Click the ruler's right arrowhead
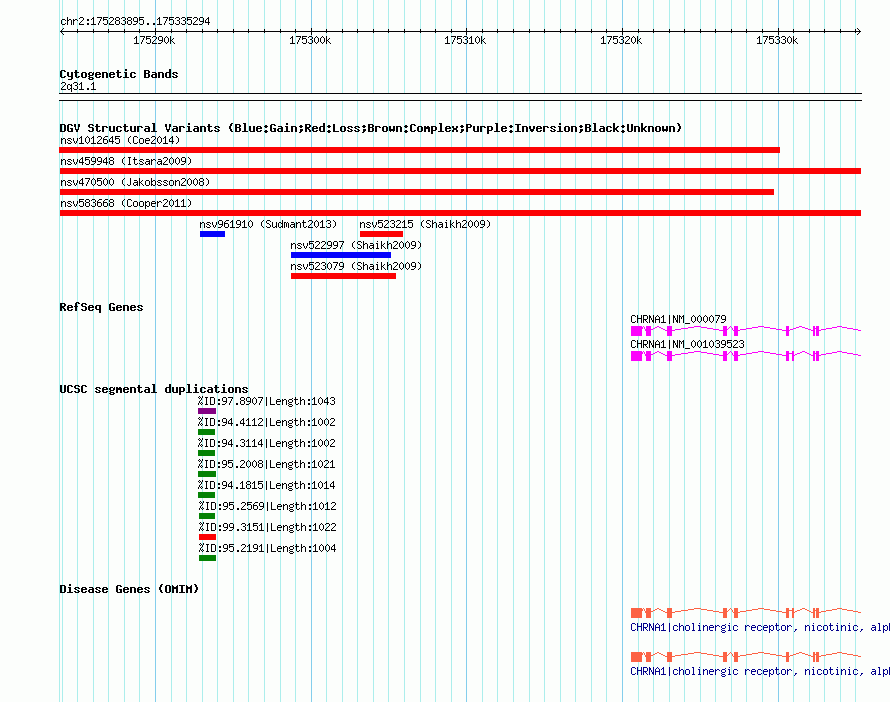 [858, 31]
